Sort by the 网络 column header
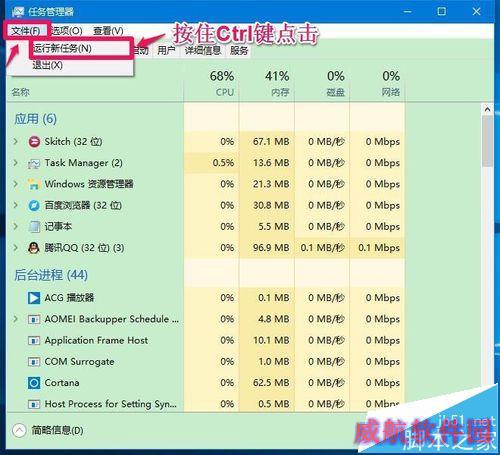 pos(377,83)
